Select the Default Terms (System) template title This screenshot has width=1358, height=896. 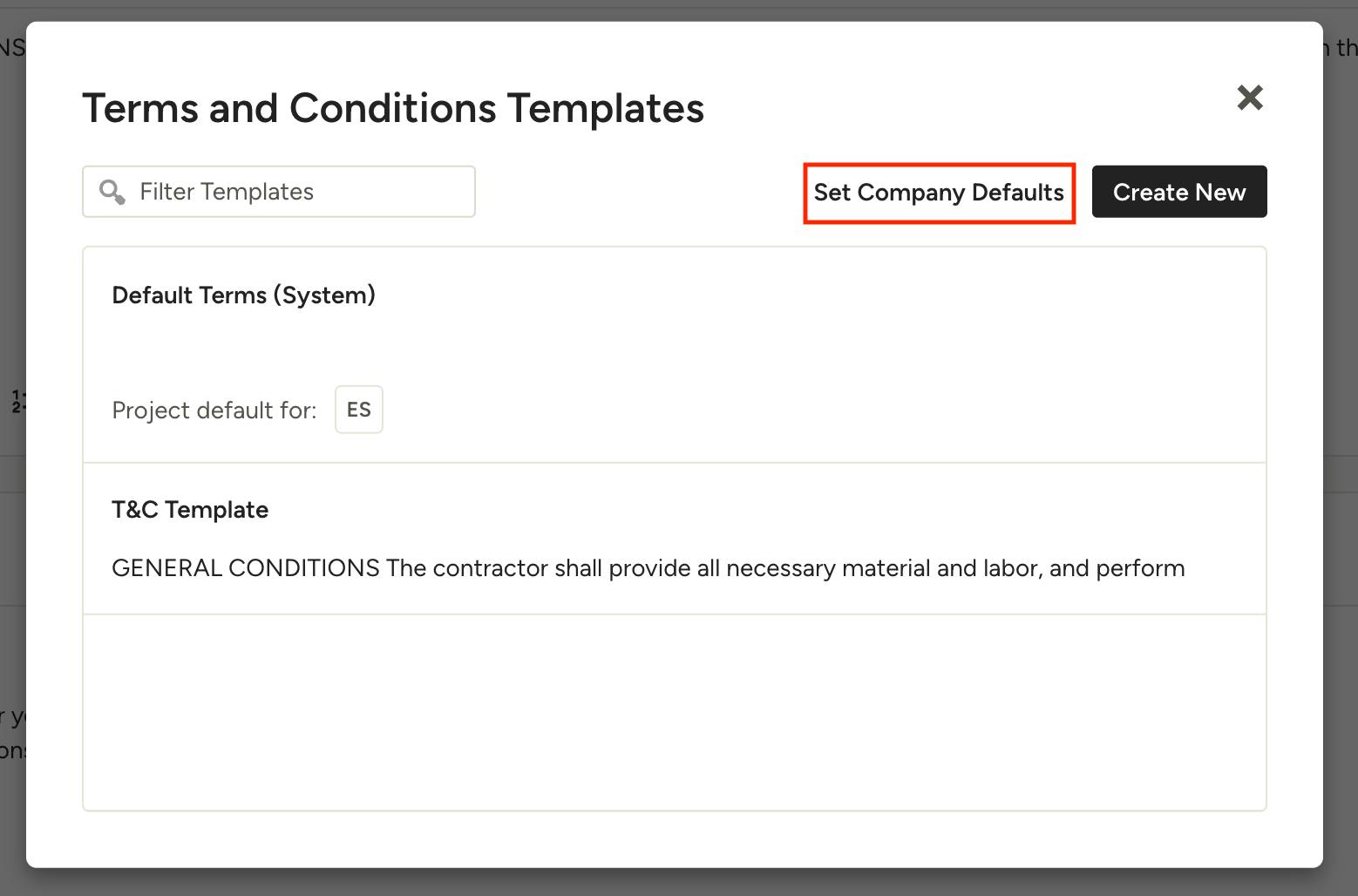(x=243, y=295)
